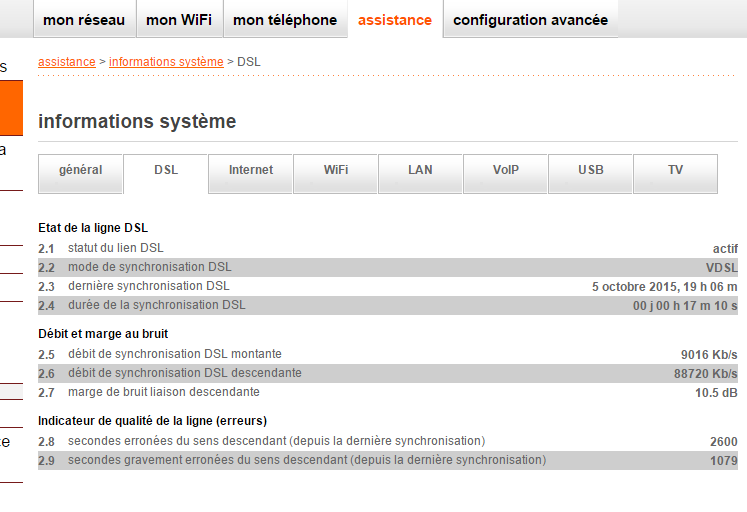Follow the informations système breadcrumb link
The height and width of the screenshot is (512, 747).
(x=166, y=62)
